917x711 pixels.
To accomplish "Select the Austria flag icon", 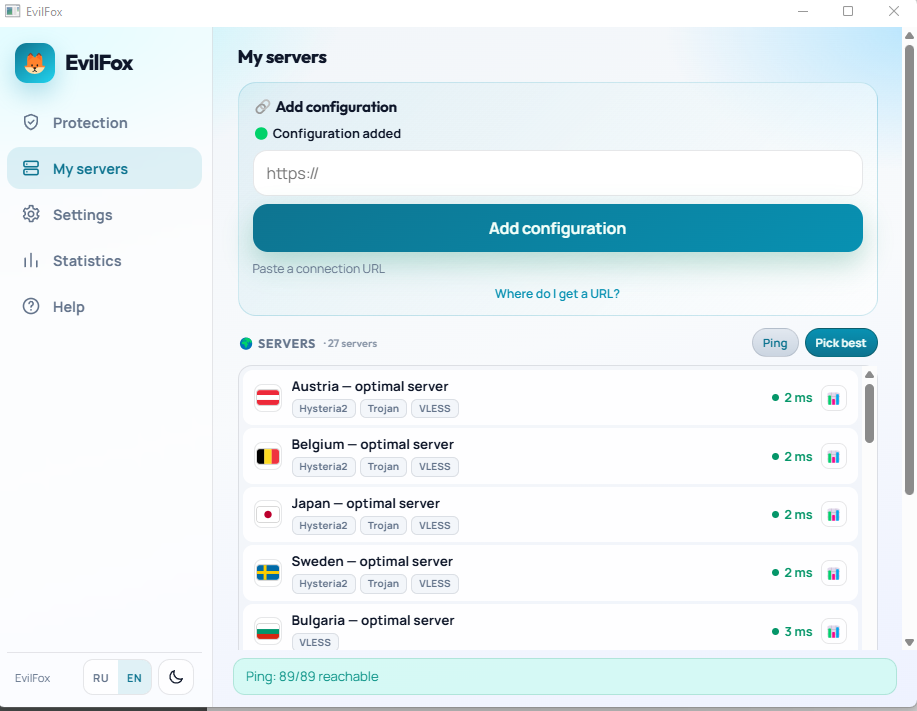I will pyautogui.click(x=268, y=398).
